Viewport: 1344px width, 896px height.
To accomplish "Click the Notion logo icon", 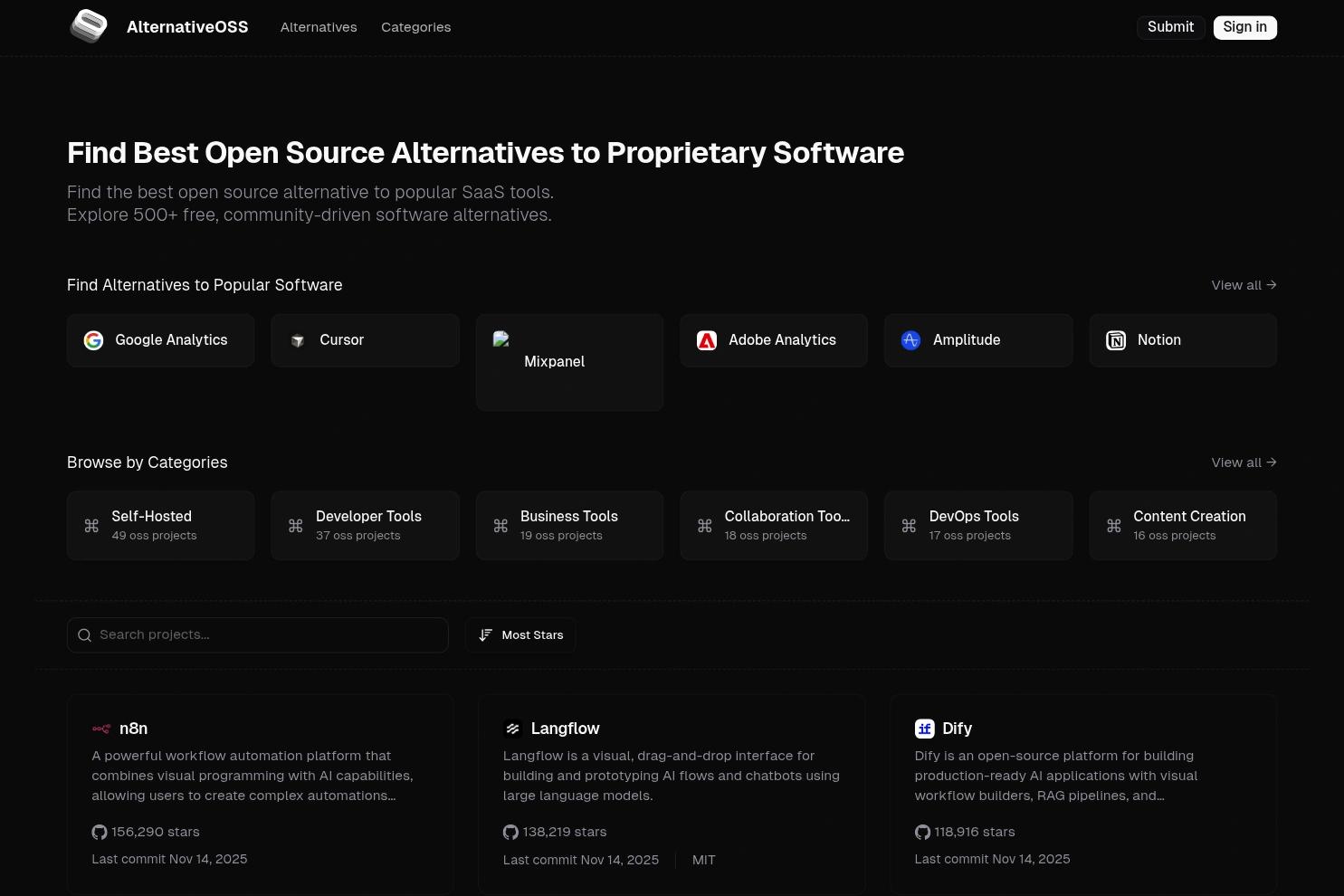I will (1116, 340).
